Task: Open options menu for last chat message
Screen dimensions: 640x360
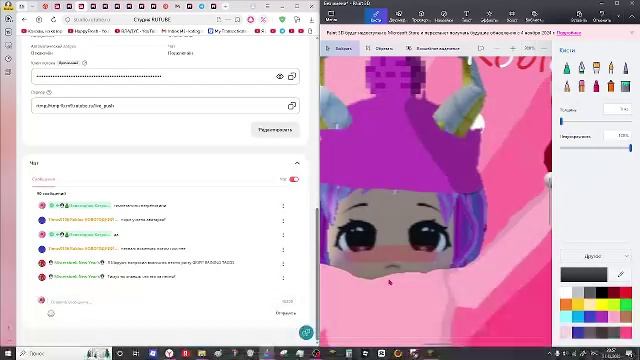Action: tap(283, 278)
